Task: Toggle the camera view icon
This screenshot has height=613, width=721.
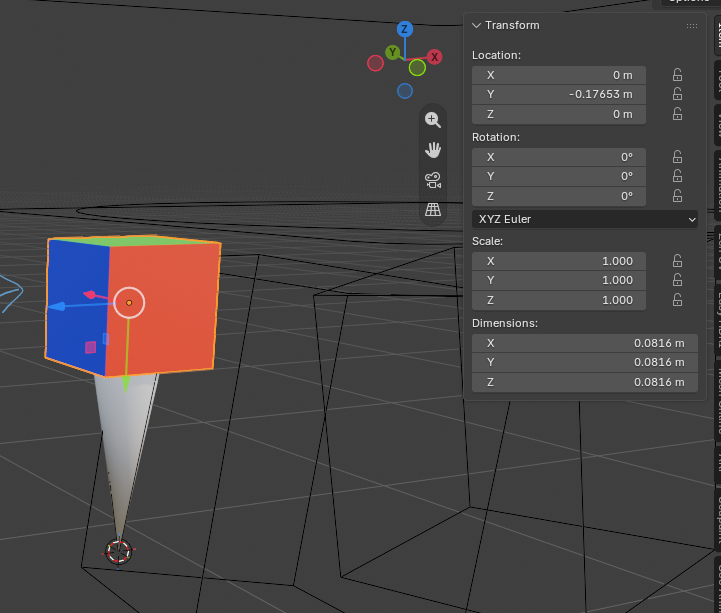Action: 433,180
